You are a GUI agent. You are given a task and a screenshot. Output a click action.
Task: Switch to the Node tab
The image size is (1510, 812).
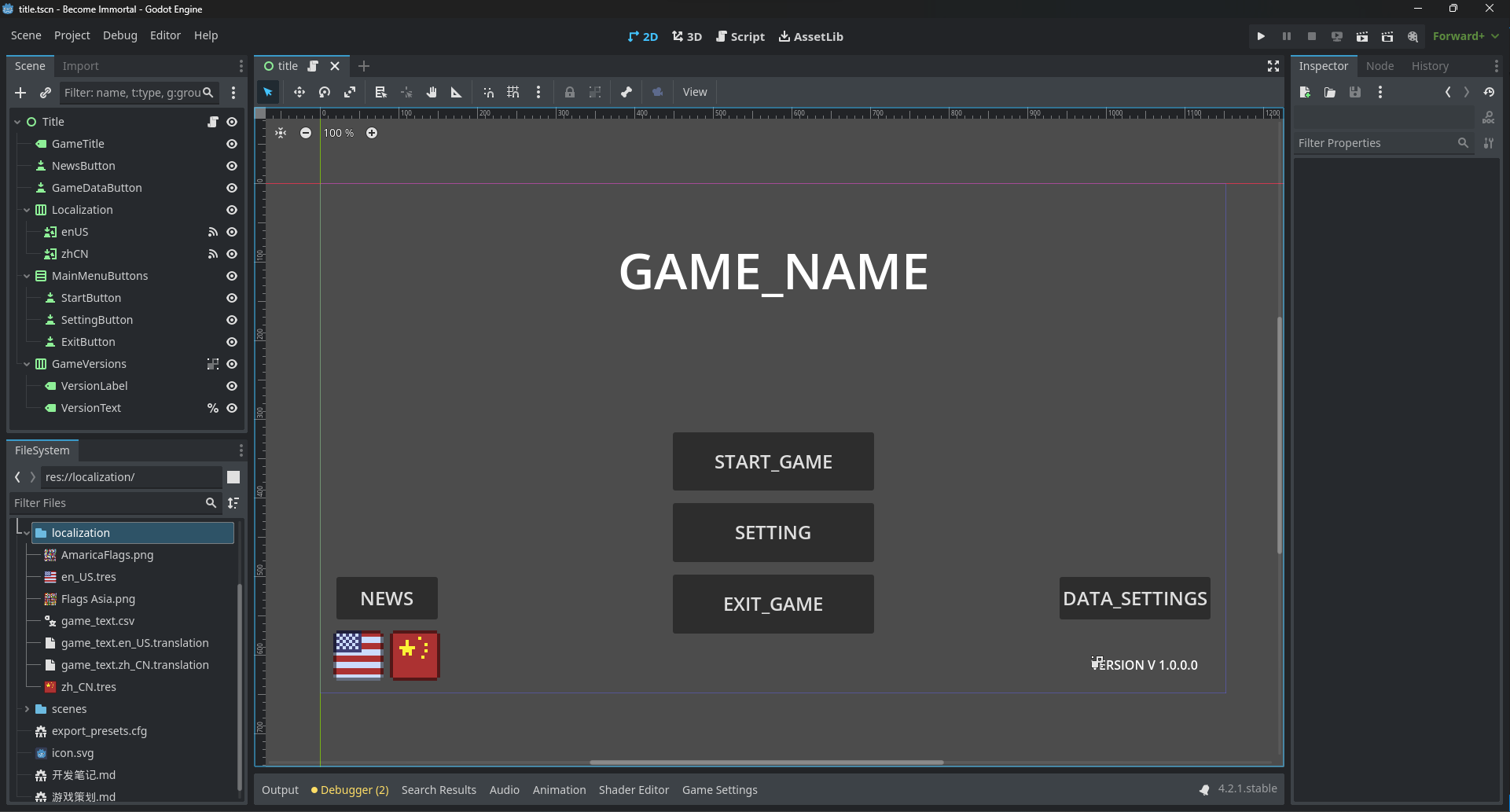[1380, 66]
